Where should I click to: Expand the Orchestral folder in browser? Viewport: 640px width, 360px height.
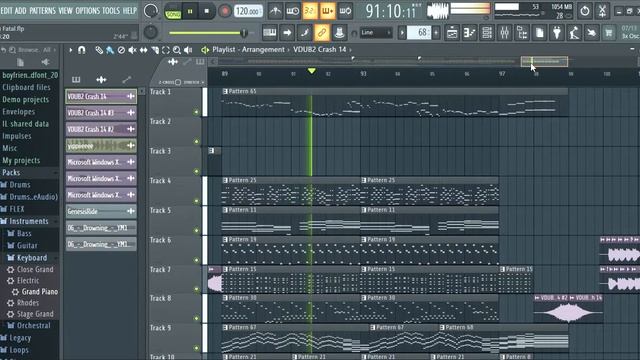point(33,326)
